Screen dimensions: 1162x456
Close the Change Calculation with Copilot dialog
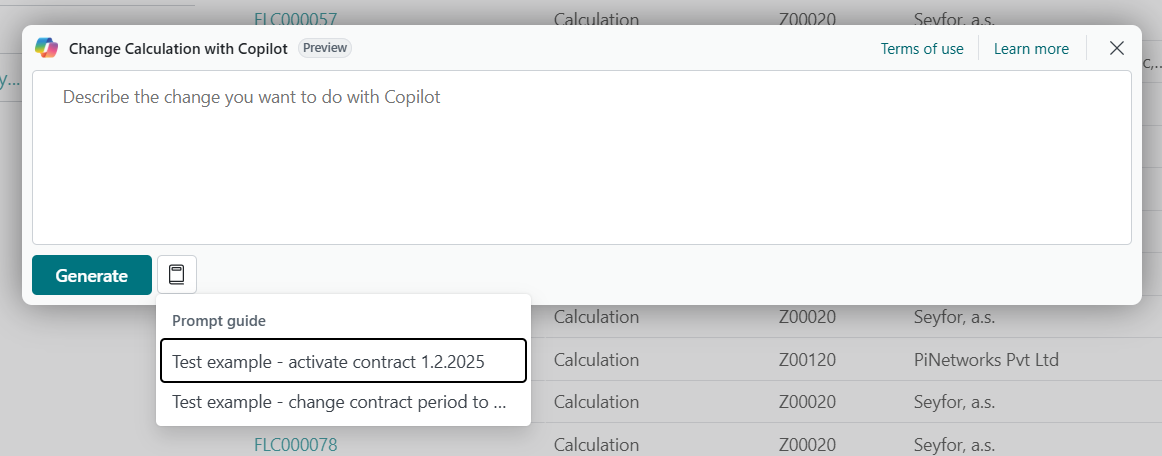[x=1117, y=48]
